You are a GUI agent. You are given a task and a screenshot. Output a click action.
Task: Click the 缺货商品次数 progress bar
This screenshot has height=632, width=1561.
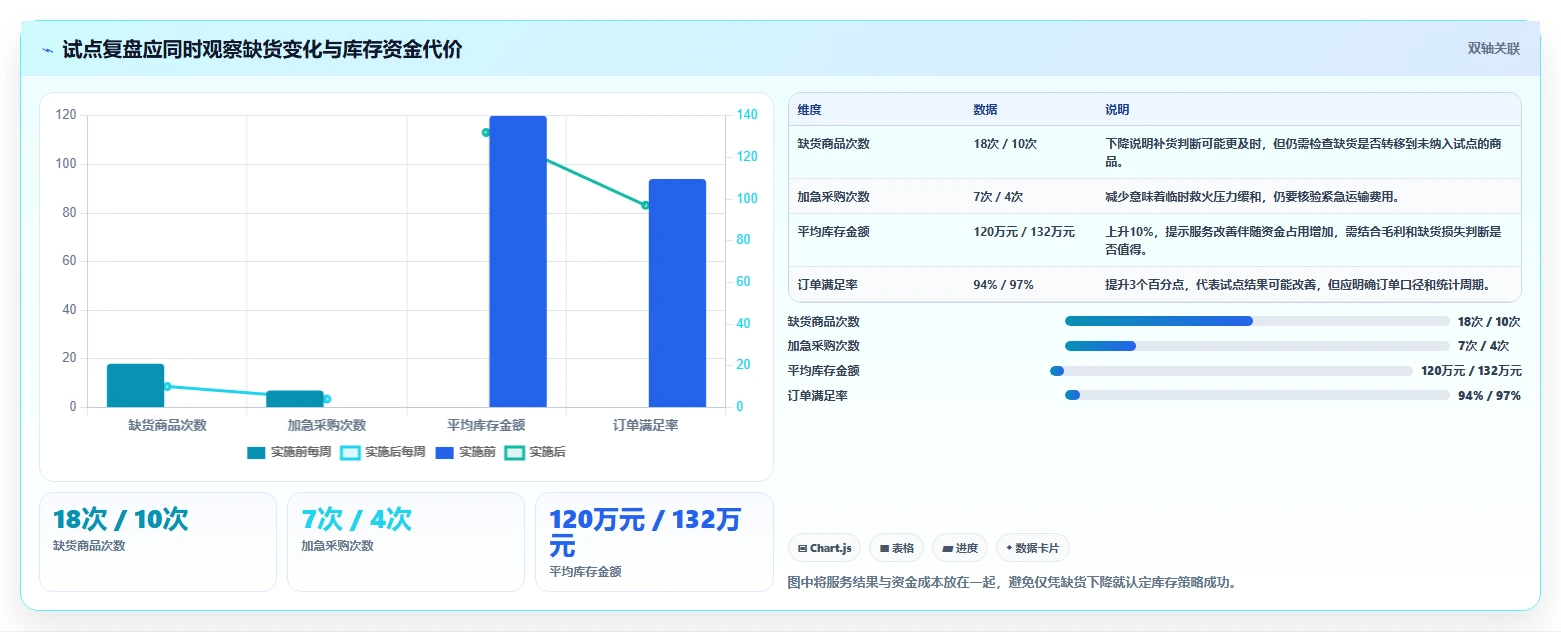1257,321
